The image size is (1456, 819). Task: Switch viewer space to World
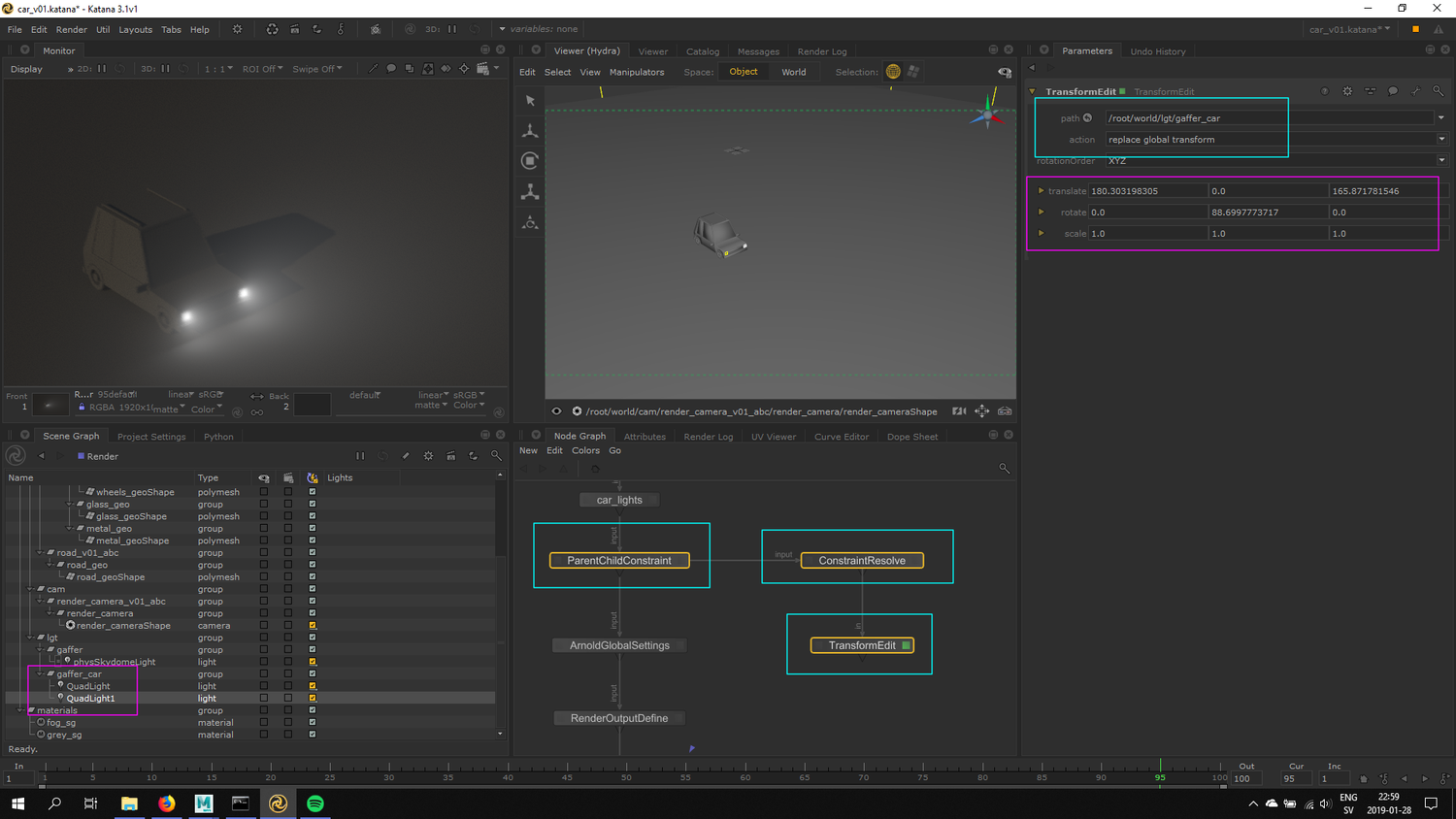tap(793, 72)
